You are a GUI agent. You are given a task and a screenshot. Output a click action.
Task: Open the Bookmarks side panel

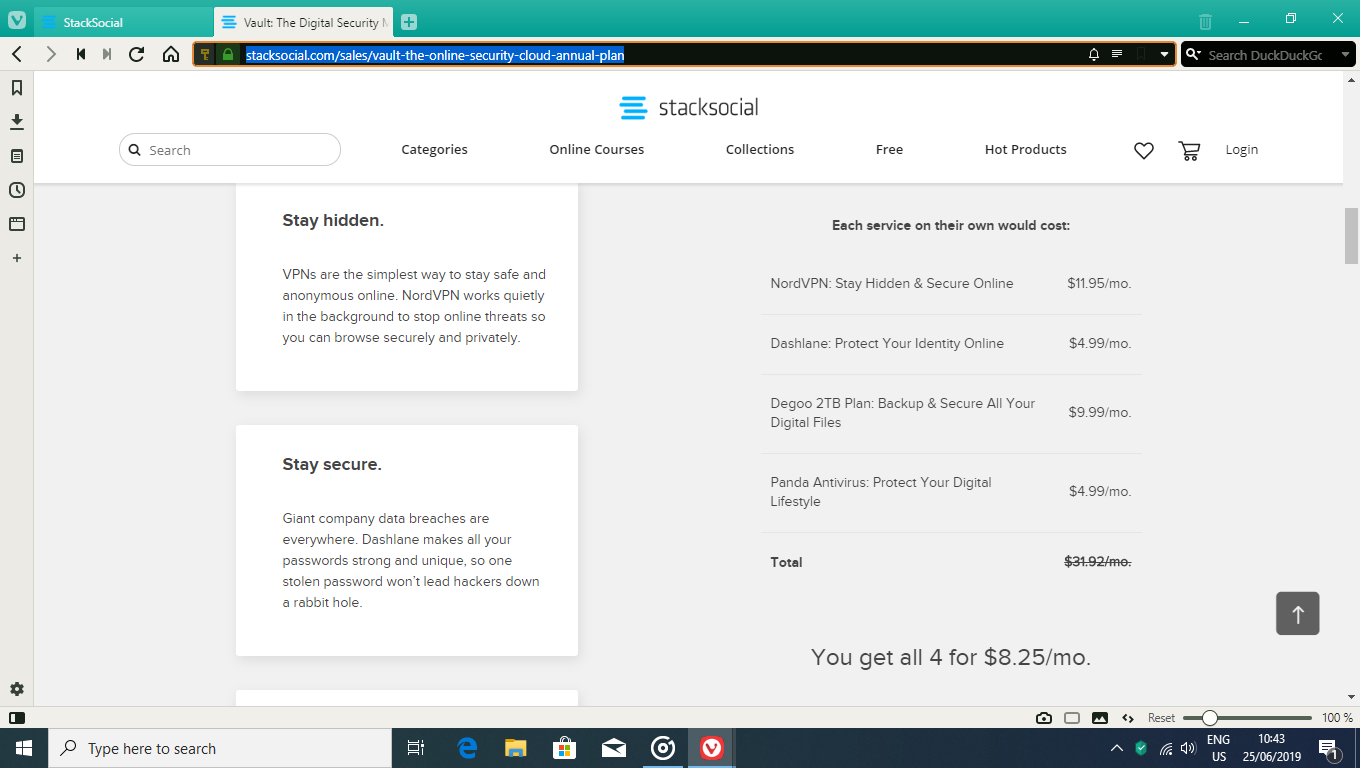click(x=17, y=88)
